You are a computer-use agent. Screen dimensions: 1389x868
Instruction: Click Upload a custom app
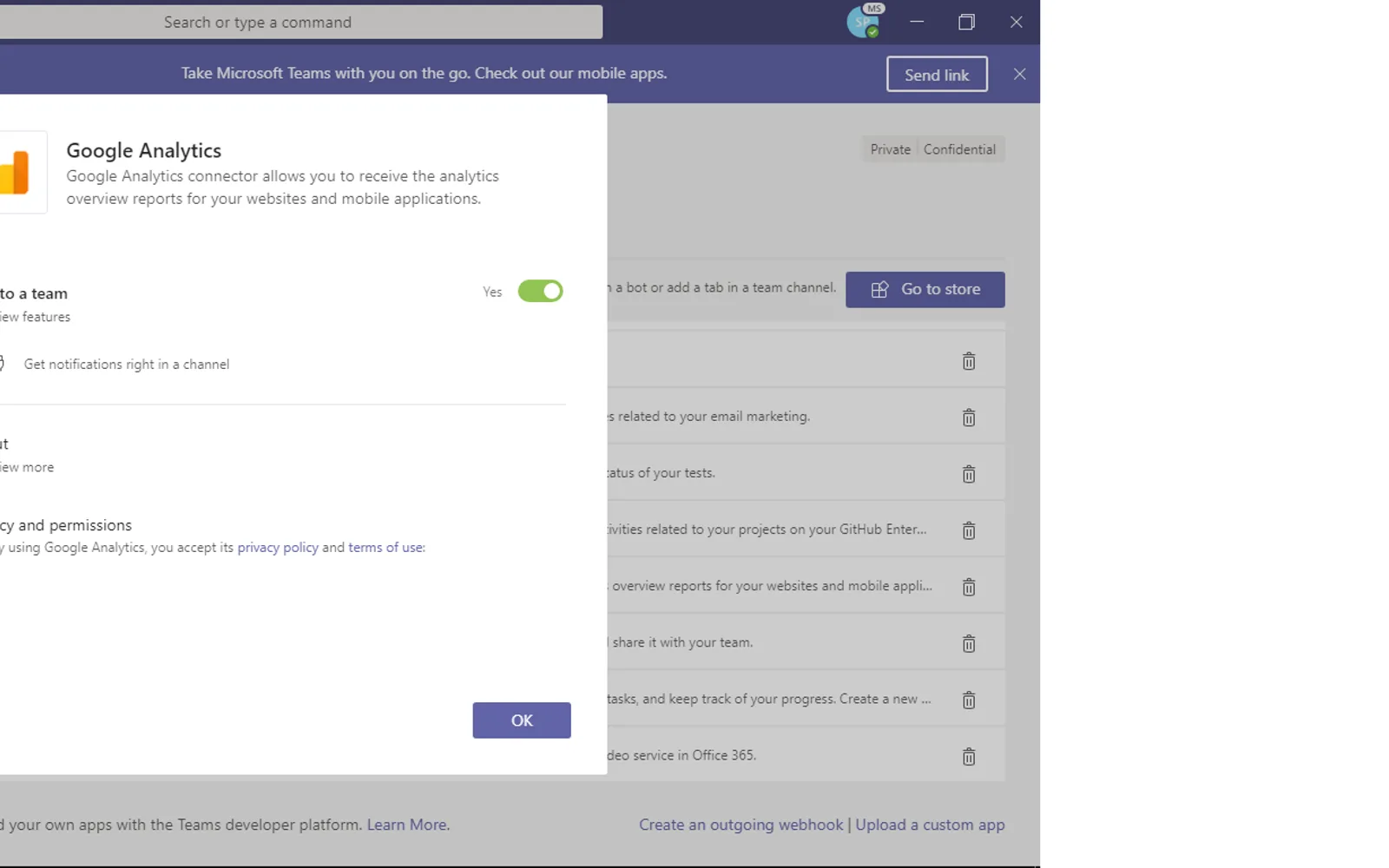pos(930,825)
